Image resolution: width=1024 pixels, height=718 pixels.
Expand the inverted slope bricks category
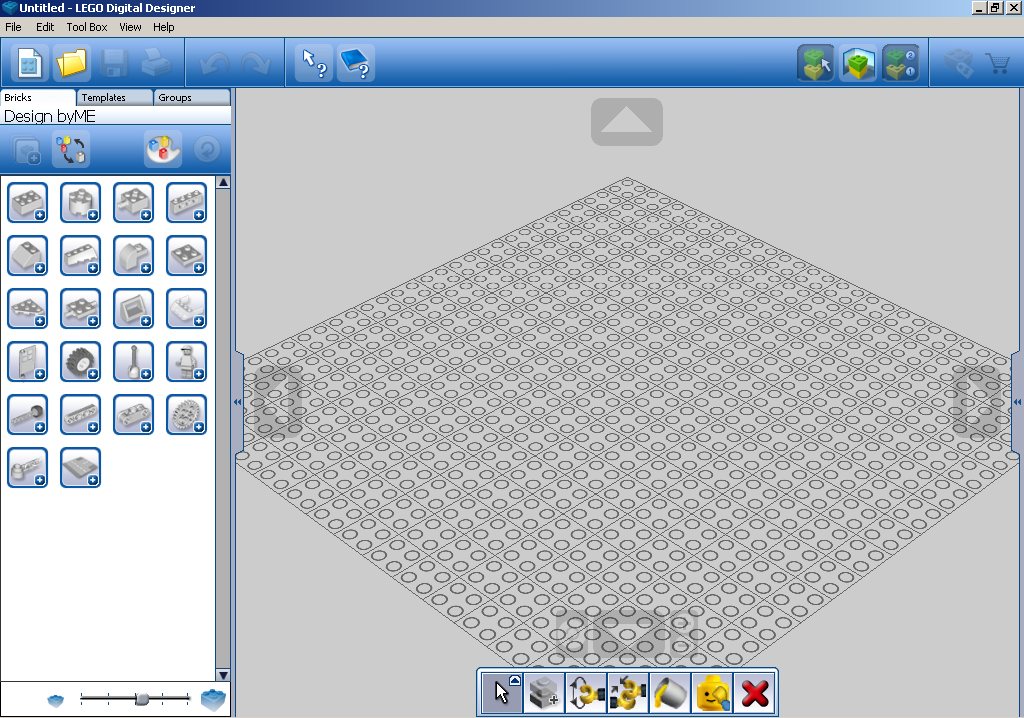[80, 255]
